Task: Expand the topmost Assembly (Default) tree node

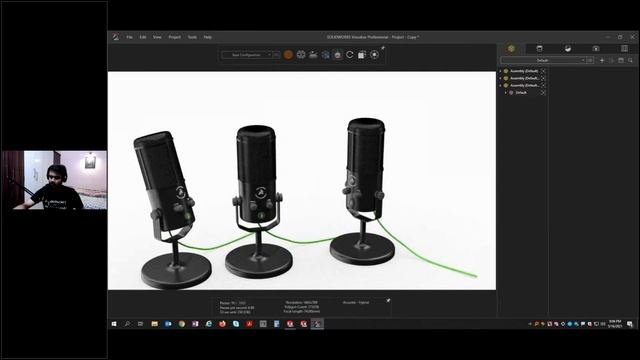Action: click(501, 71)
